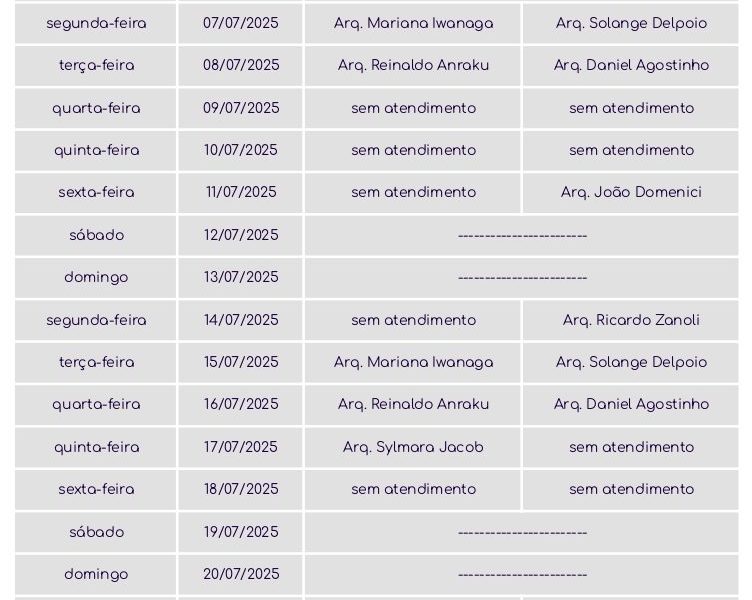Select the date cell 12/07/2025
The width and height of the screenshot is (752, 600).
[240, 235]
